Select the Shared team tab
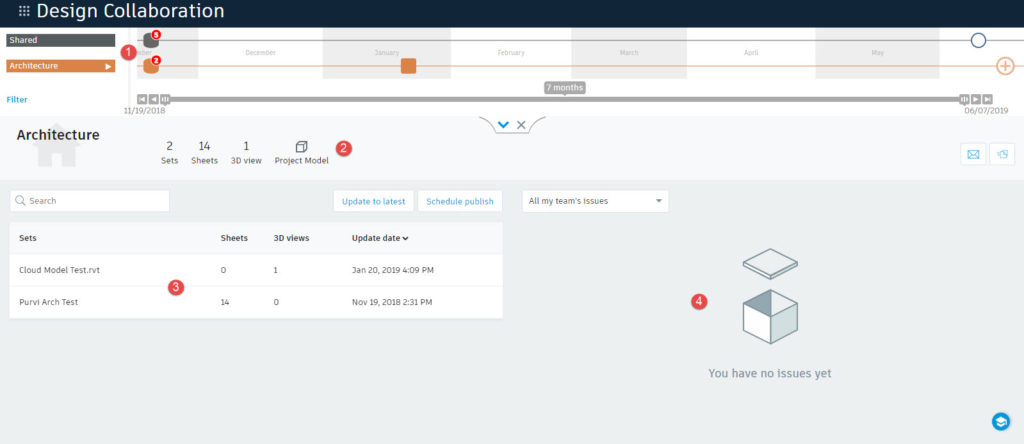1024x444 pixels. [60, 40]
